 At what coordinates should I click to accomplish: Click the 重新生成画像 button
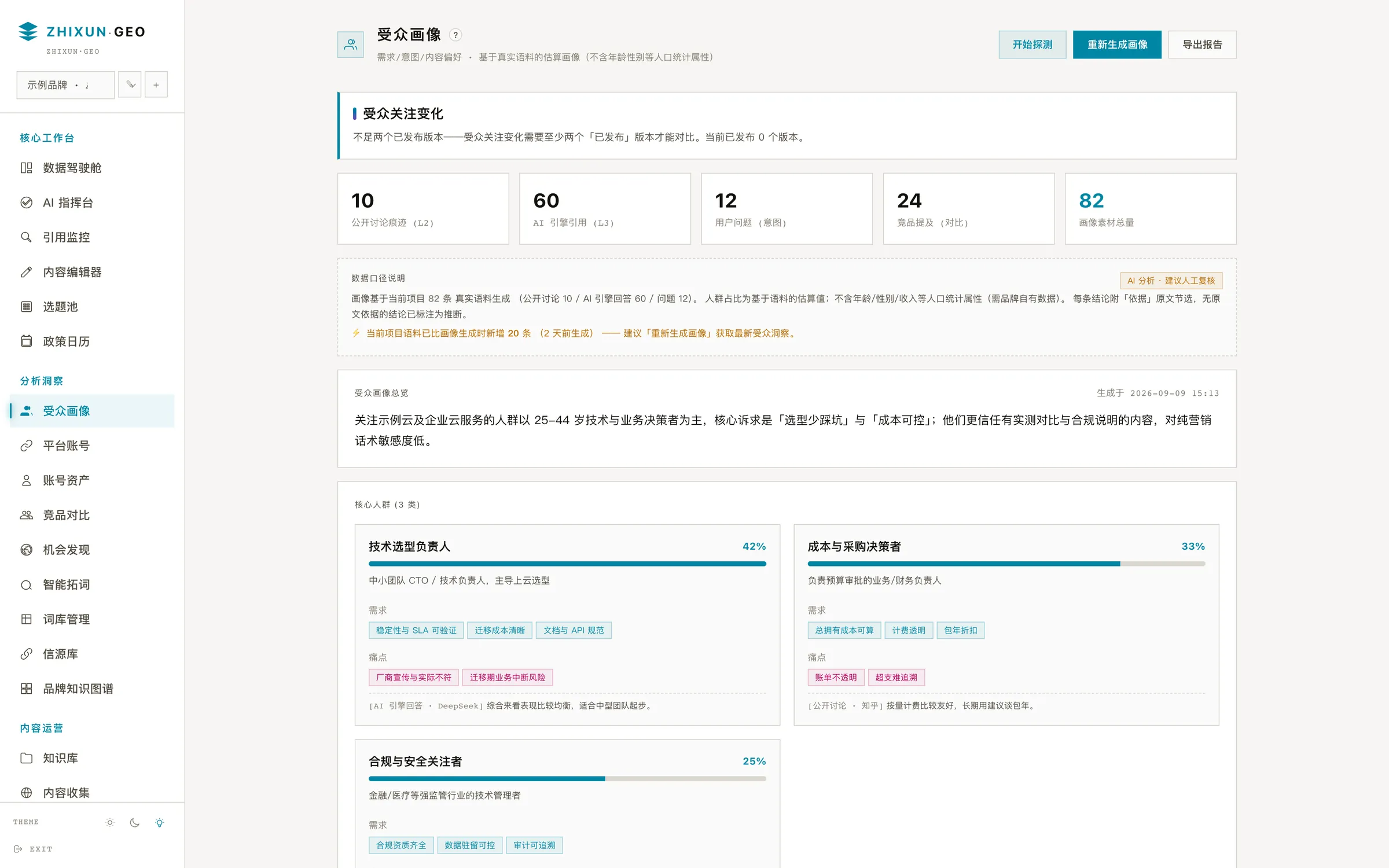click(1117, 45)
